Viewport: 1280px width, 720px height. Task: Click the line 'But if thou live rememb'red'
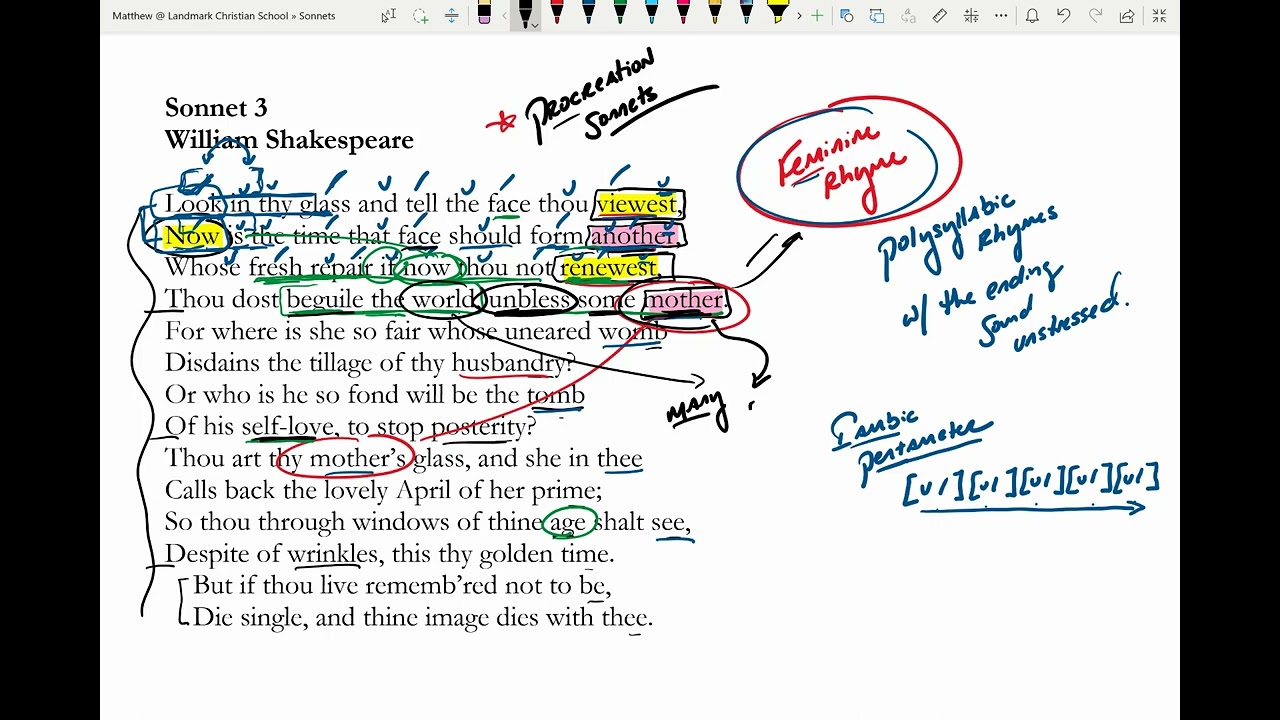click(x=401, y=586)
